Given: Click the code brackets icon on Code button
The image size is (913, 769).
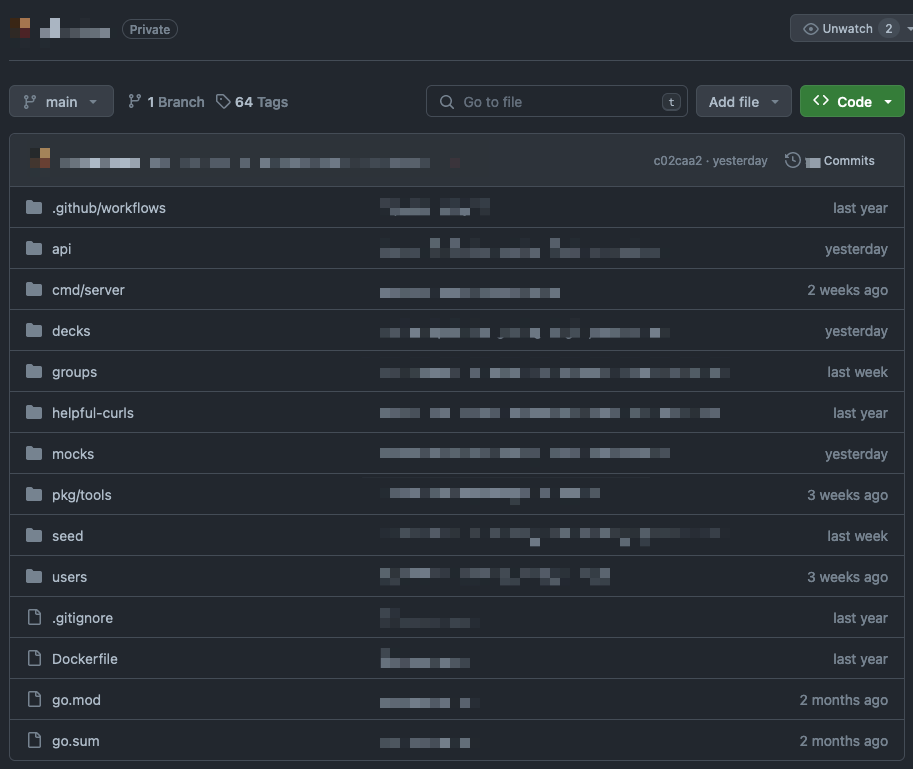Looking at the screenshot, I should click(x=820, y=100).
